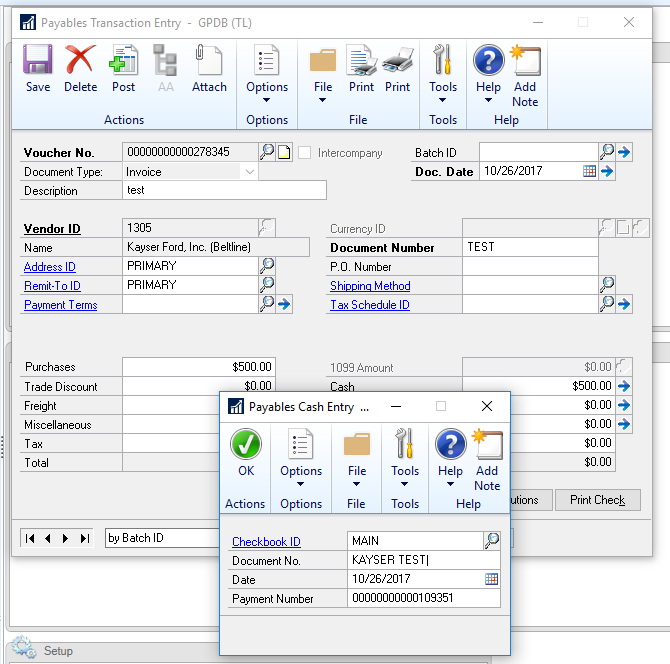Click the Payment Terms link

60,305
